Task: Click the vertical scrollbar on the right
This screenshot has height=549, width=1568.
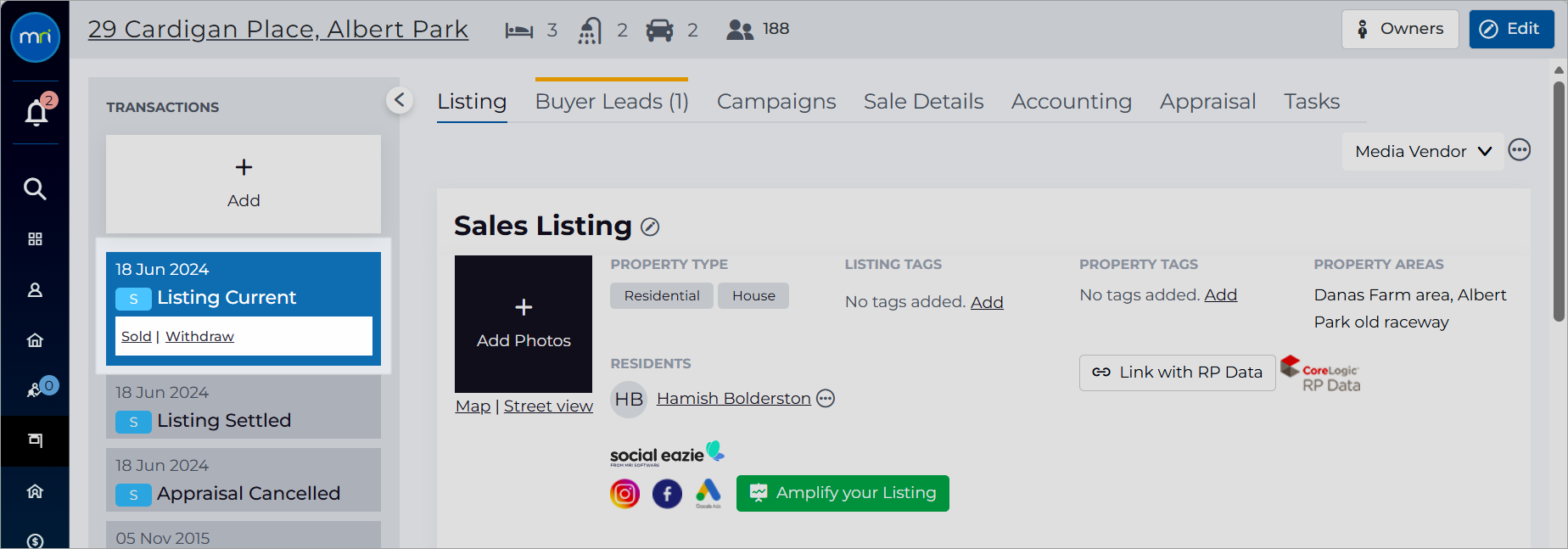Action: [1559, 201]
